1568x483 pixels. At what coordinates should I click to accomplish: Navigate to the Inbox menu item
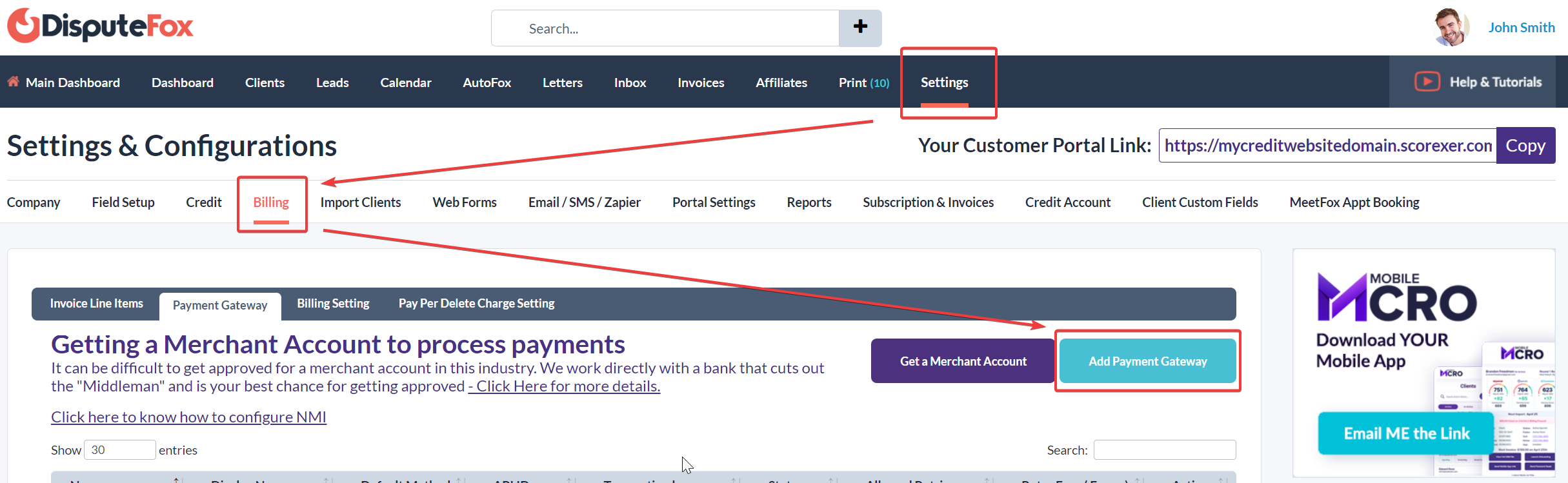[x=630, y=83]
